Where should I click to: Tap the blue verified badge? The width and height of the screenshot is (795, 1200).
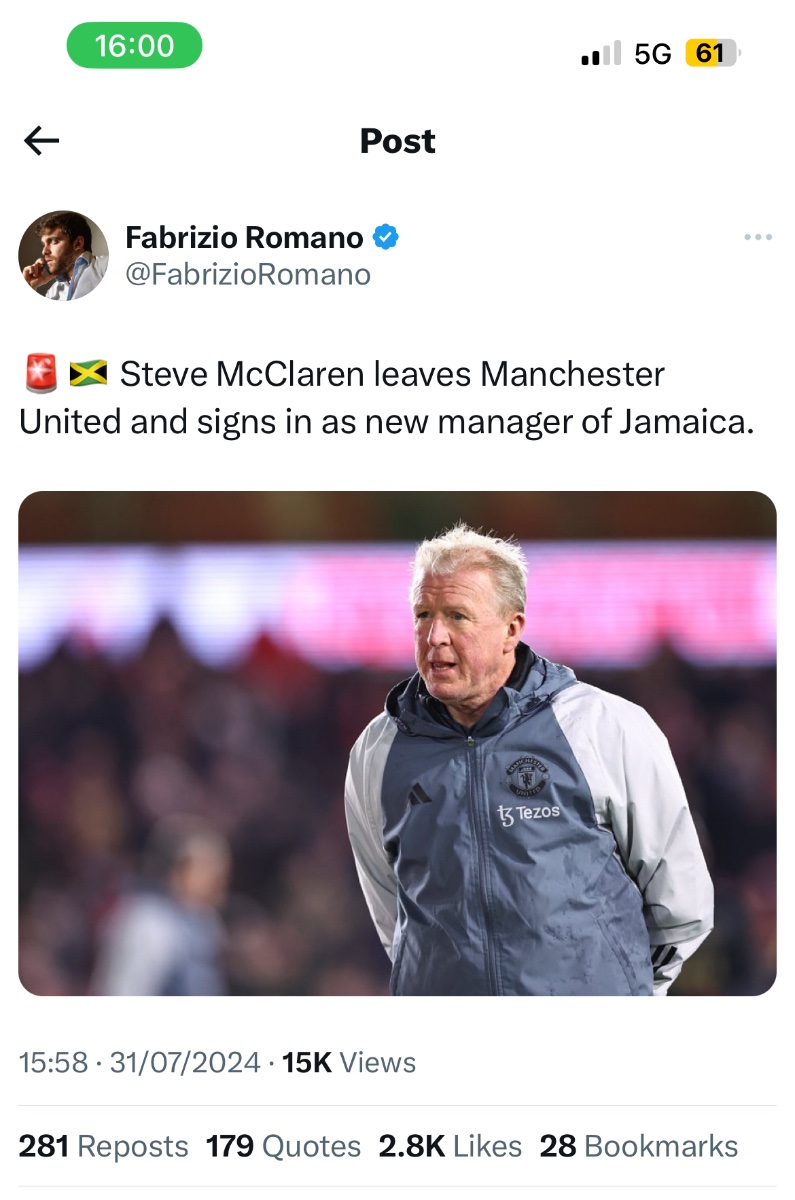[x=387, y=237]
